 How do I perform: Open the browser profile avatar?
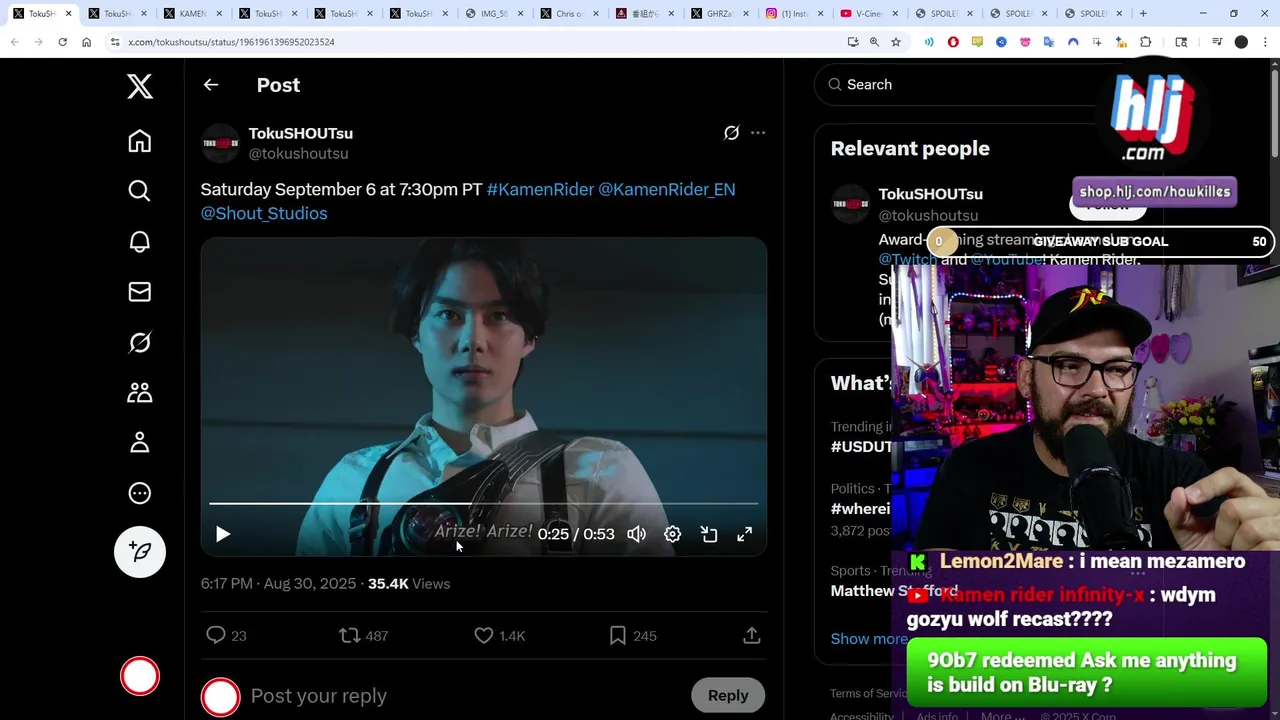tap(1241, 42)
